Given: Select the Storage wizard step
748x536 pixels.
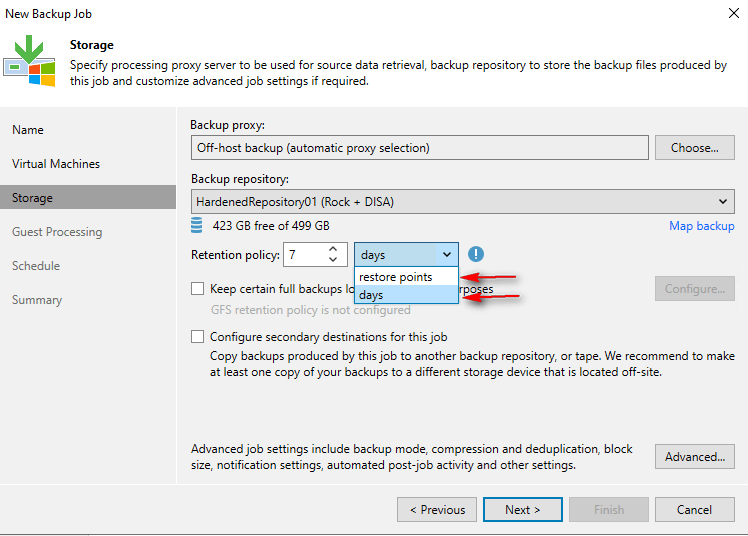Looking at the screenshot, I should click(33, 198).
